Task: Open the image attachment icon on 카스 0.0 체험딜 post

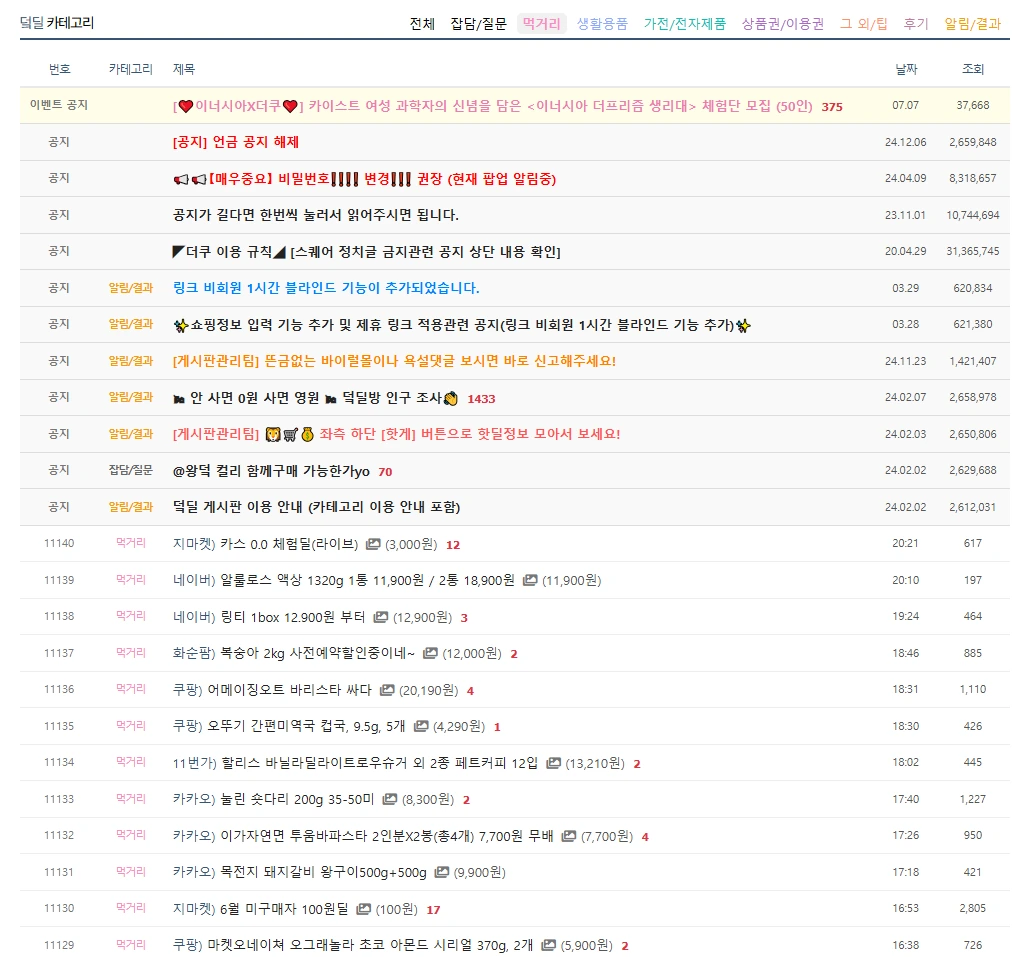Action: click(371, 545)
